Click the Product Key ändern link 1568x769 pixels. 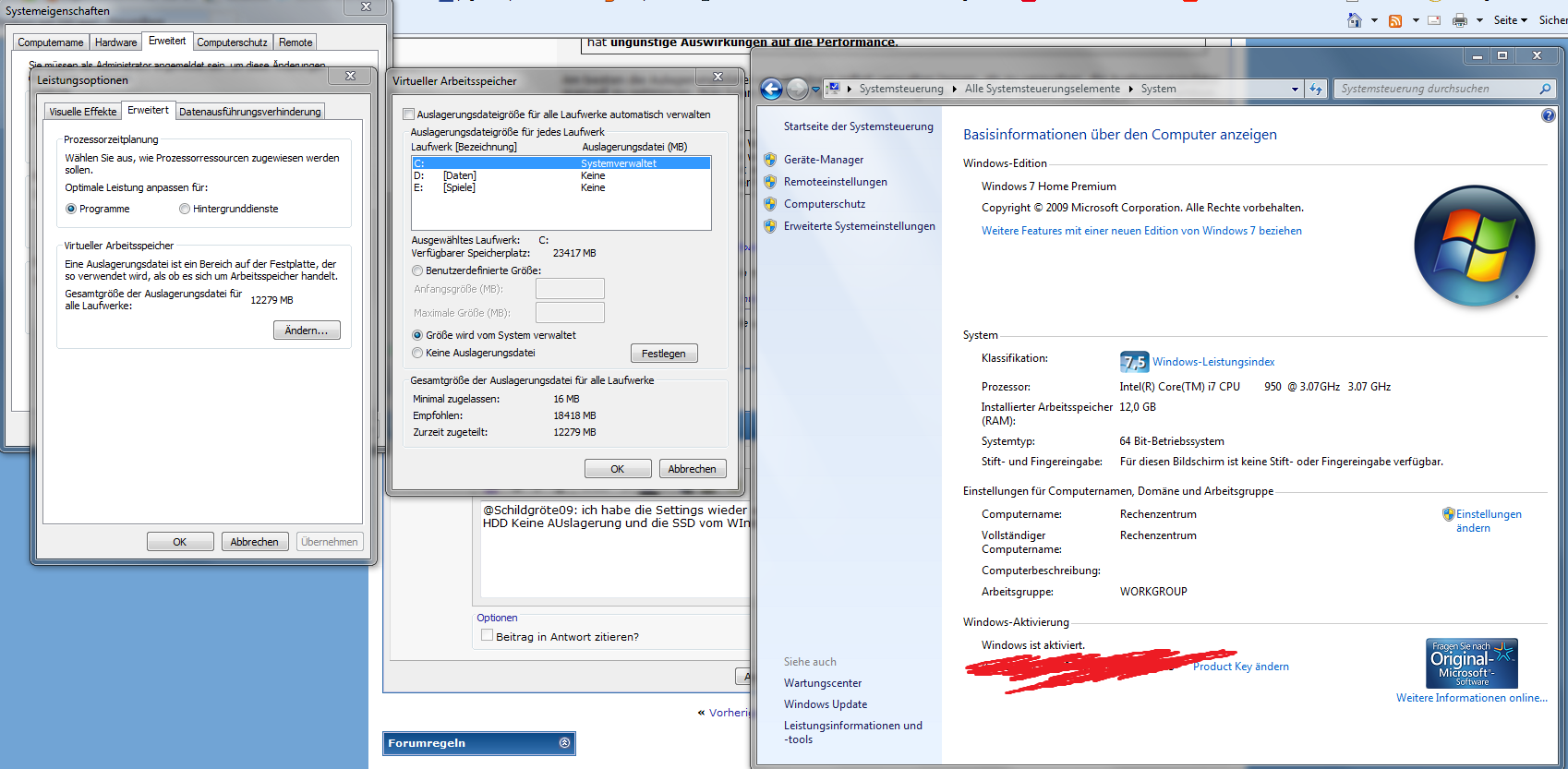click(x=1241, y=667)
